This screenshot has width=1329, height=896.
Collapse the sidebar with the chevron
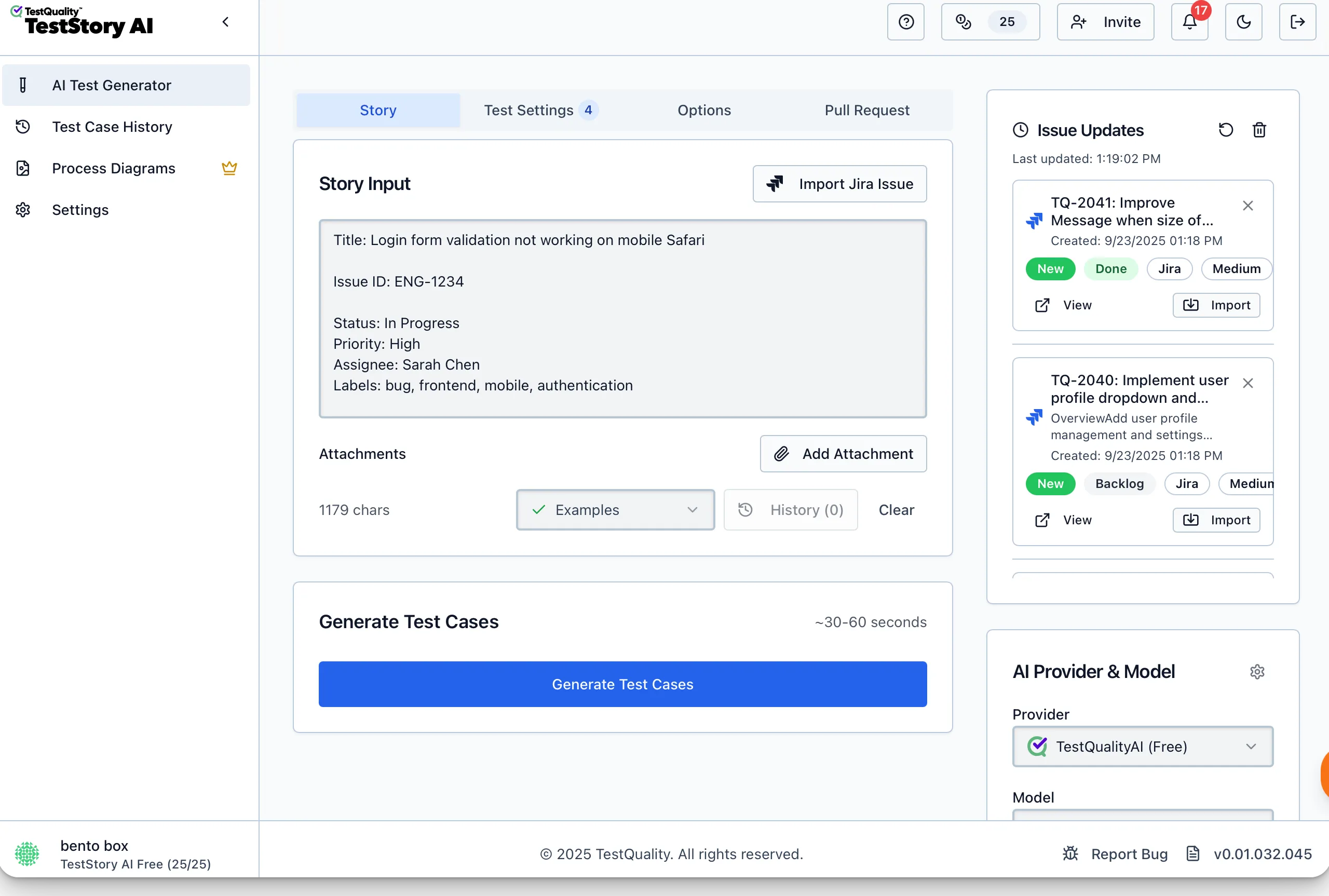tap(225, 22)
